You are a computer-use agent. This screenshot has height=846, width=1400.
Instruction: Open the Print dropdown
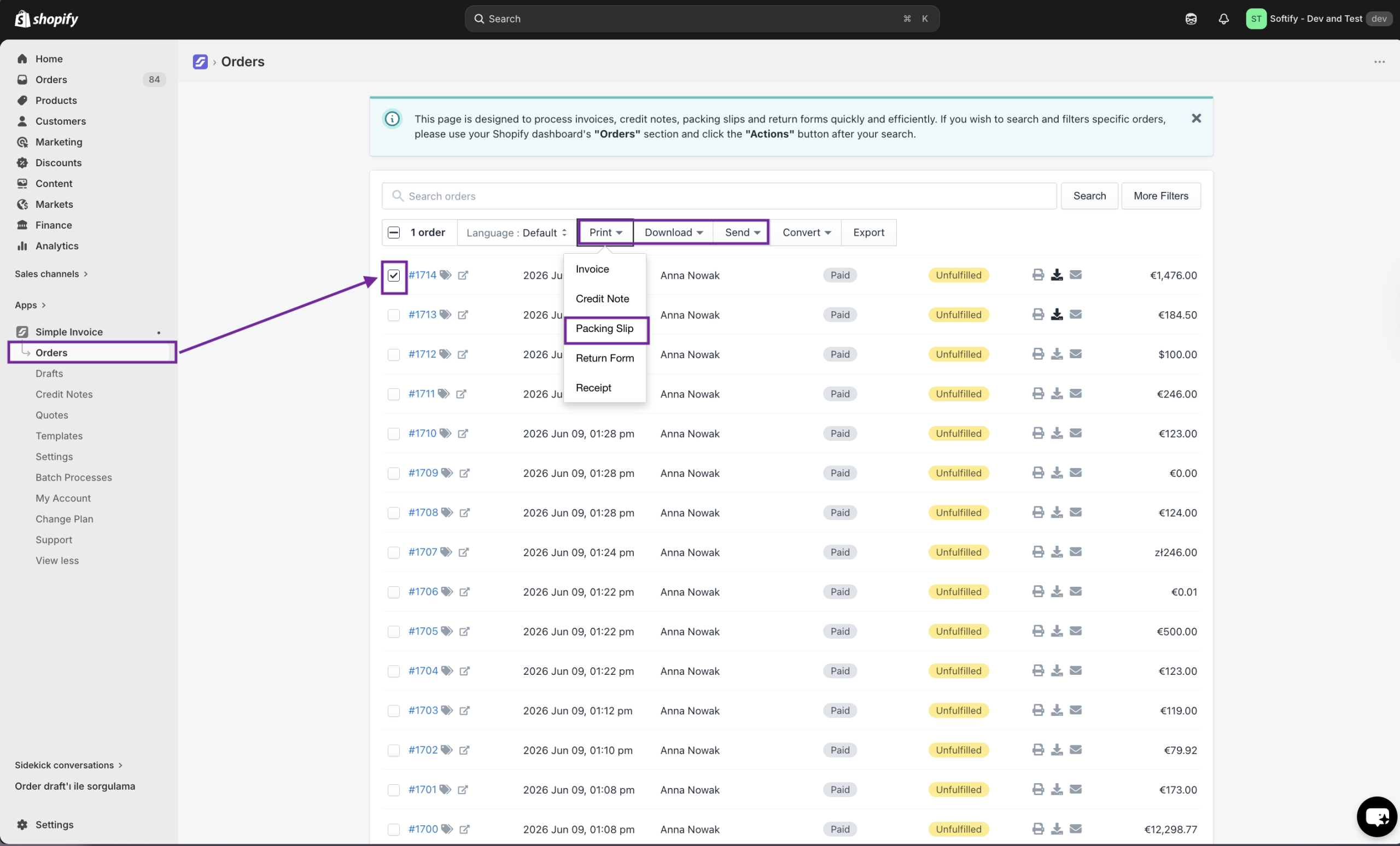click(x=605, y=232)
